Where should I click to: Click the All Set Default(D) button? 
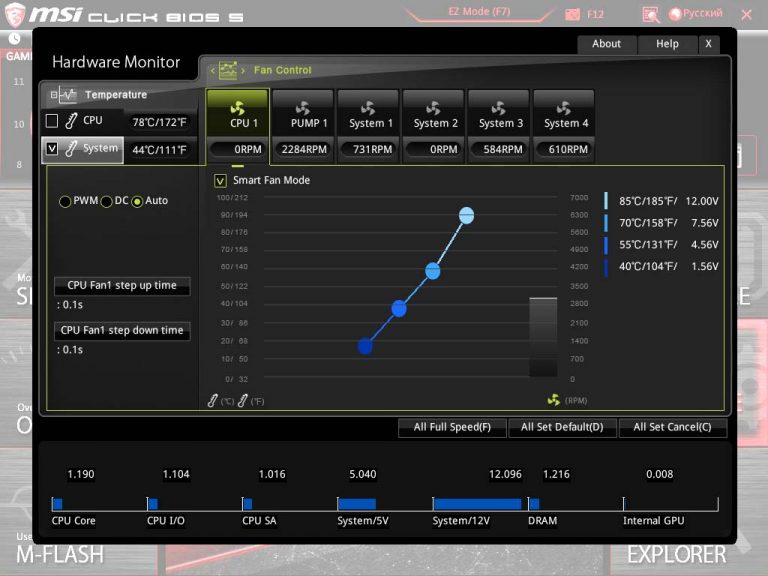pyautogui.click(x=562, y=427)
